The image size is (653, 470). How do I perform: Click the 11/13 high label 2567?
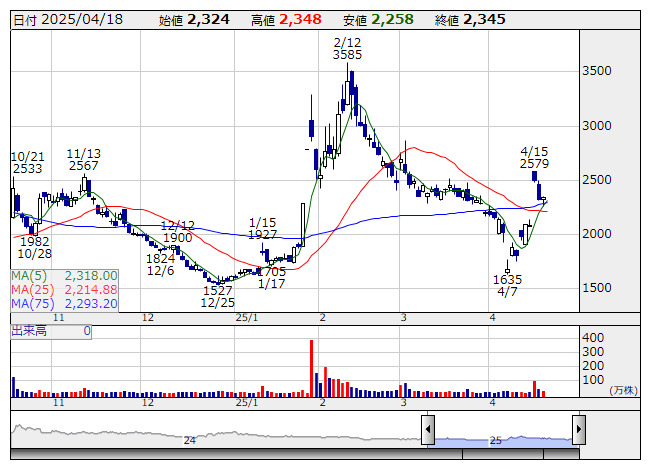pyautogui.click(x=83, y=166)
